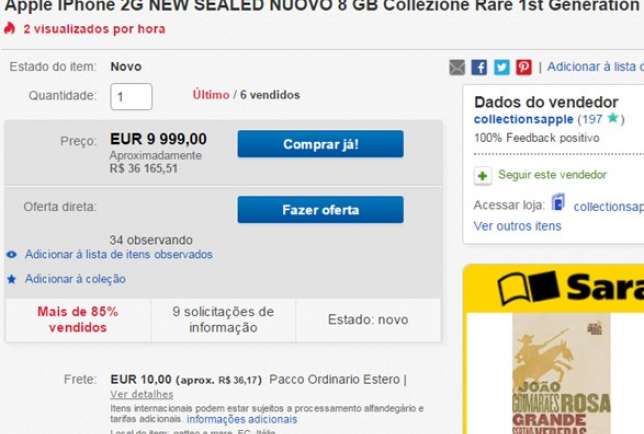The width and height of the screenshot is (644, 434).
Task: Share listing on Facebook icon
Action: (479, 67)
